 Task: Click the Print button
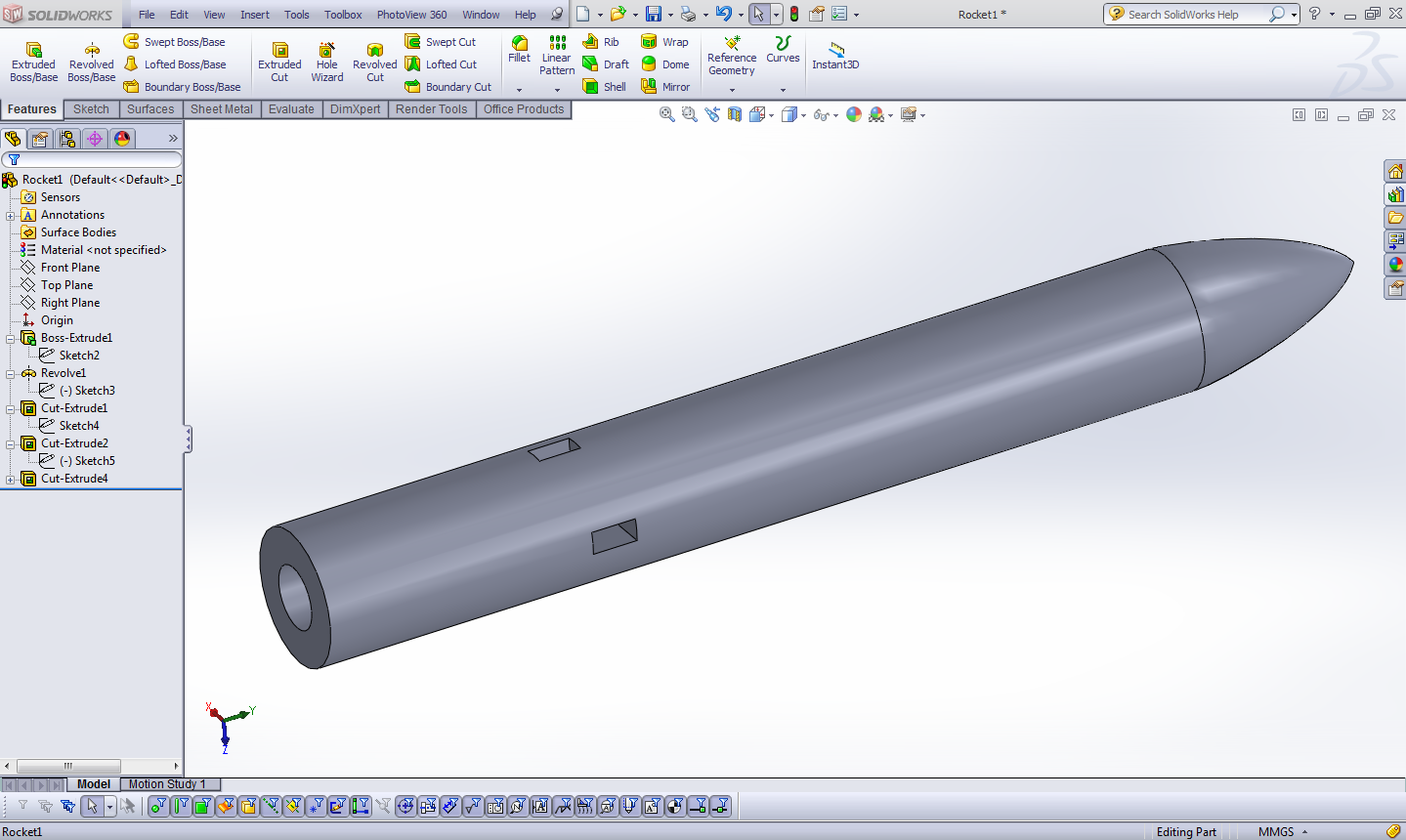coord(689,14)
